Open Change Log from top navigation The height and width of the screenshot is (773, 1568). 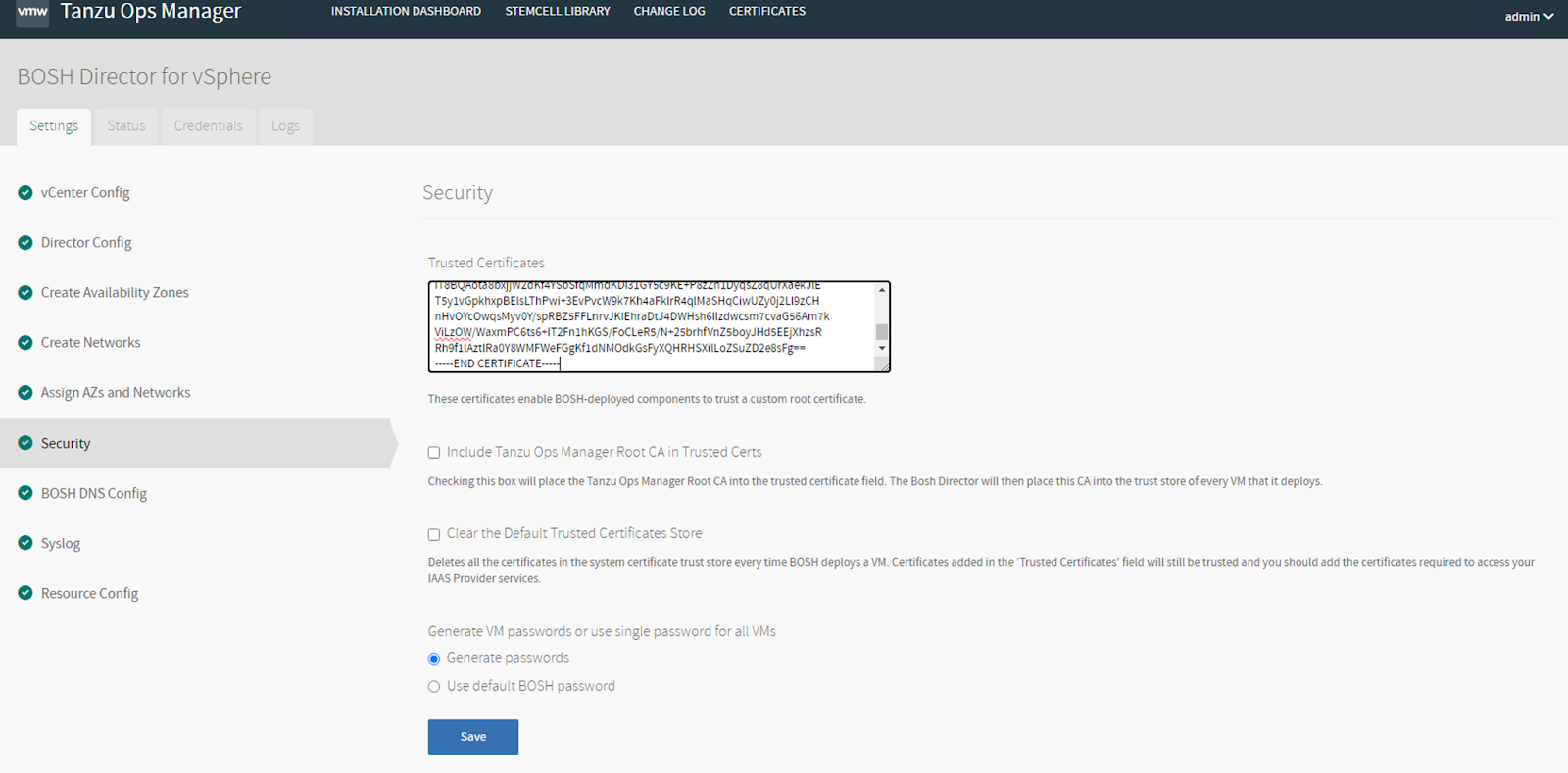point(669,12)
